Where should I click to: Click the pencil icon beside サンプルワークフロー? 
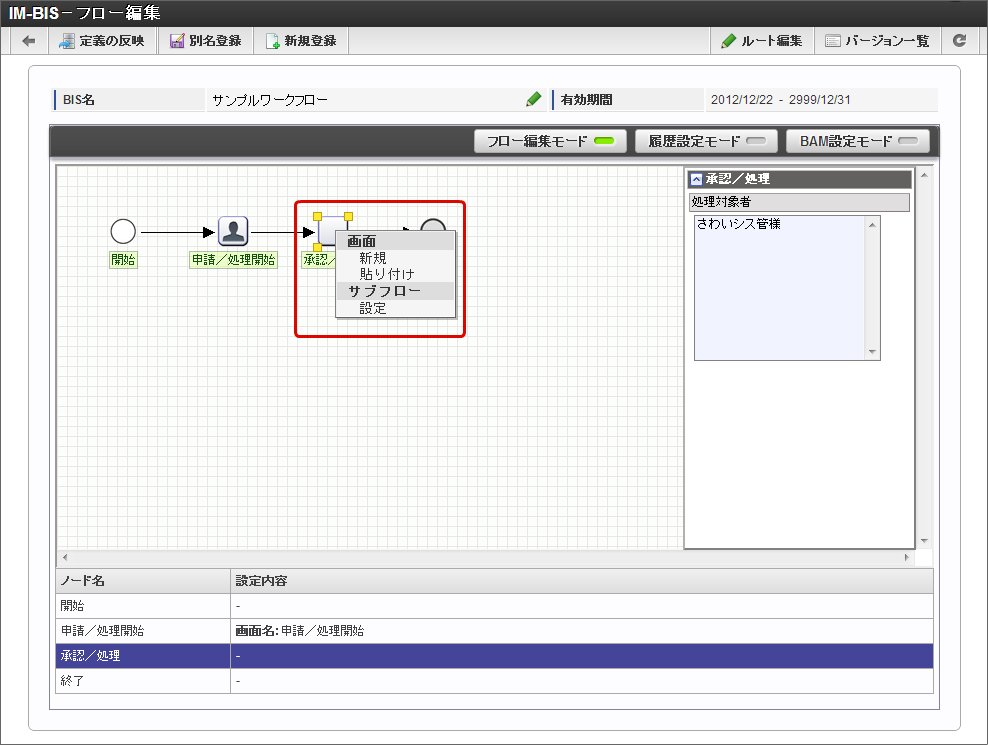(533, 100)
